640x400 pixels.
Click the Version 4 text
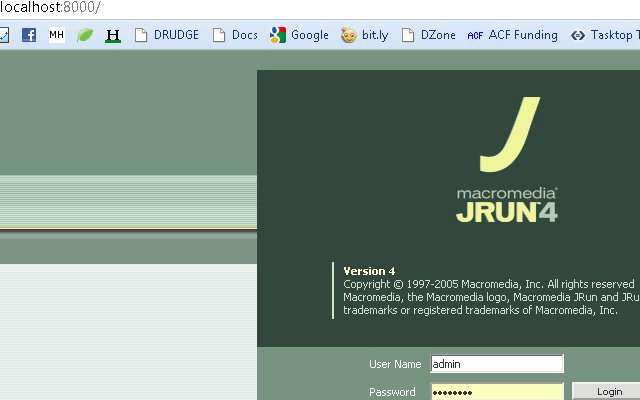(369, 271)
